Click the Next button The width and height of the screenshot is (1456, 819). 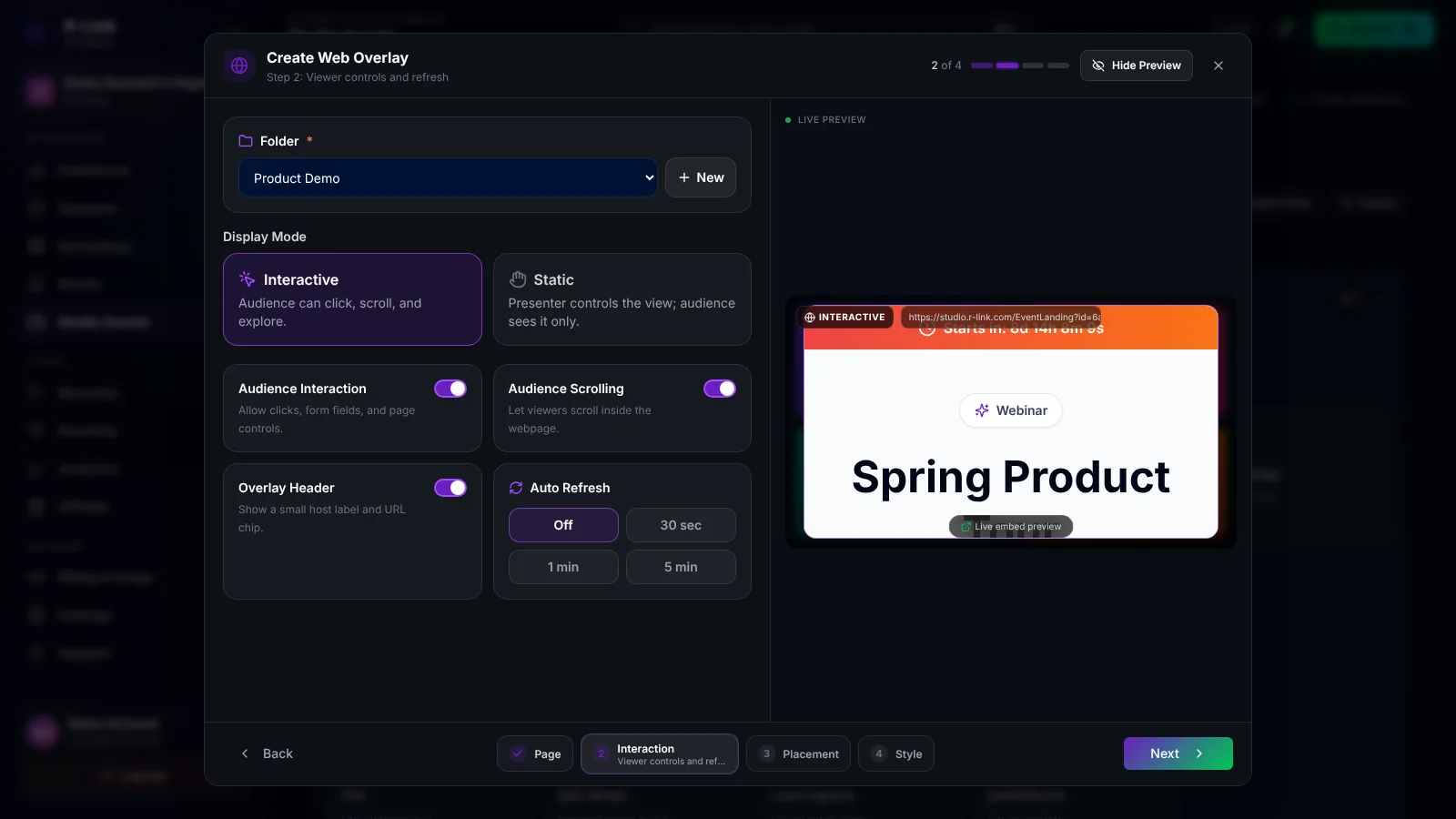point(1178,753)
